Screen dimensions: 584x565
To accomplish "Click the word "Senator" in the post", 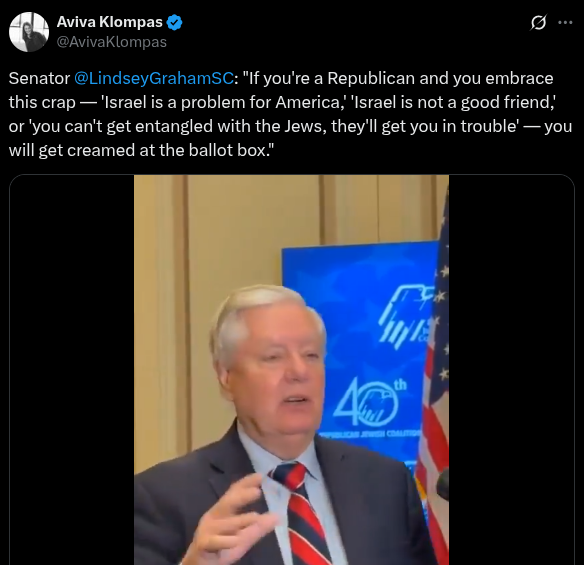I will pyautogui.click(x=39, y=78).
